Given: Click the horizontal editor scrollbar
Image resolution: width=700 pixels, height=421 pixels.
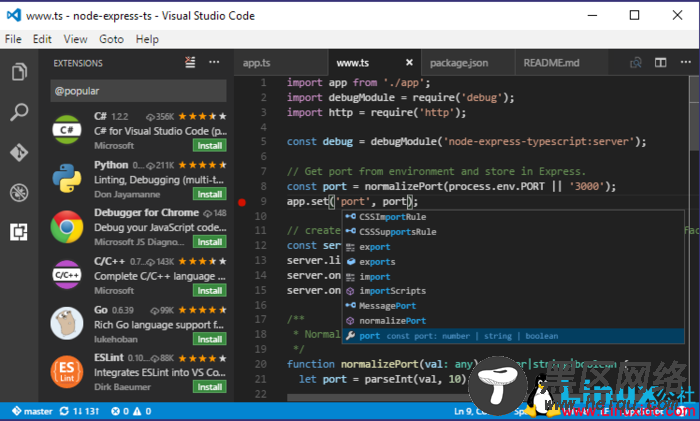Looking at the screenshot, I should pos(377,397).
